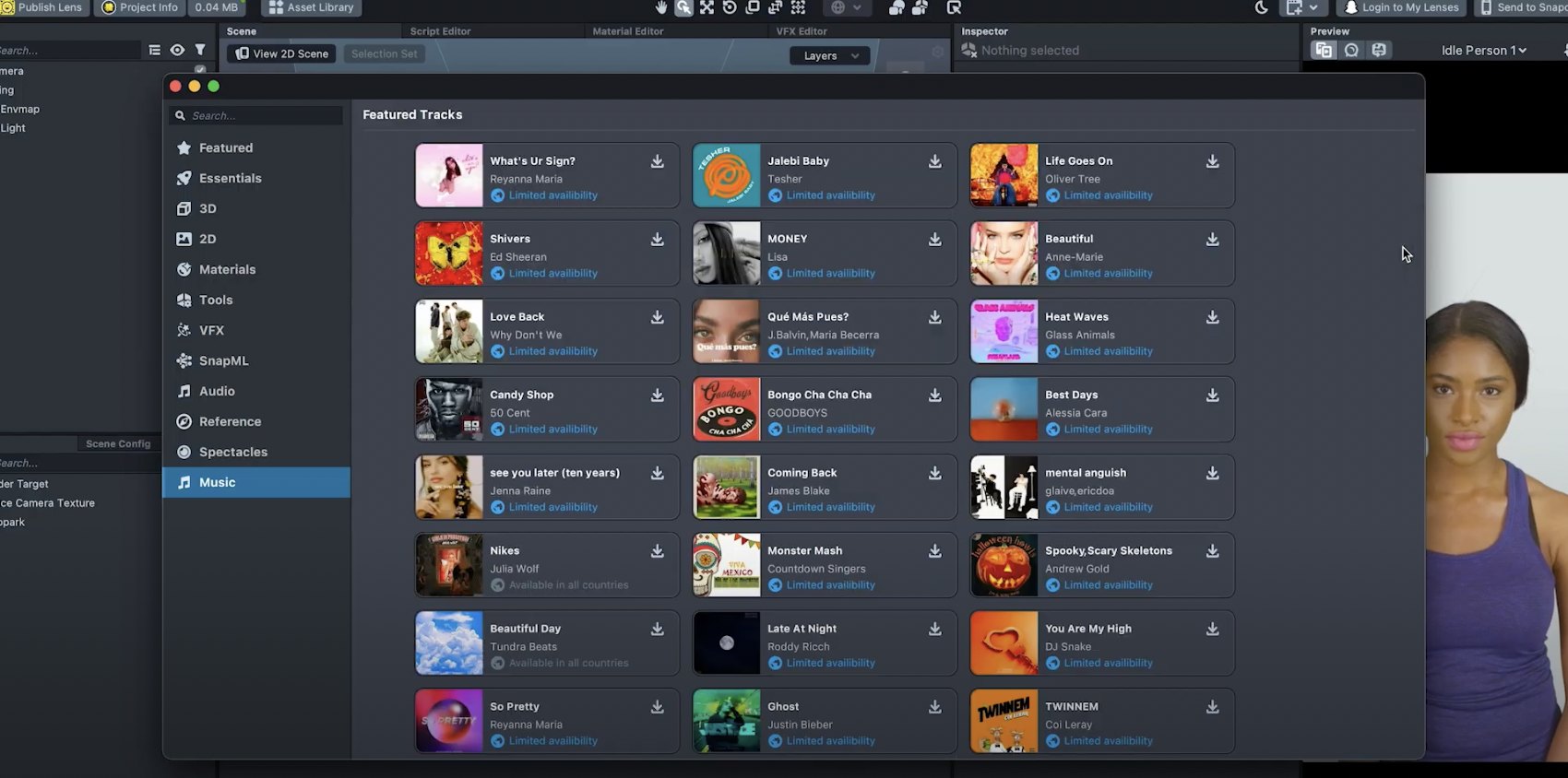The width and height of the screenshot is (1568, 778).
Task: Switch to Material Editor tab
Action: [627, 31]
